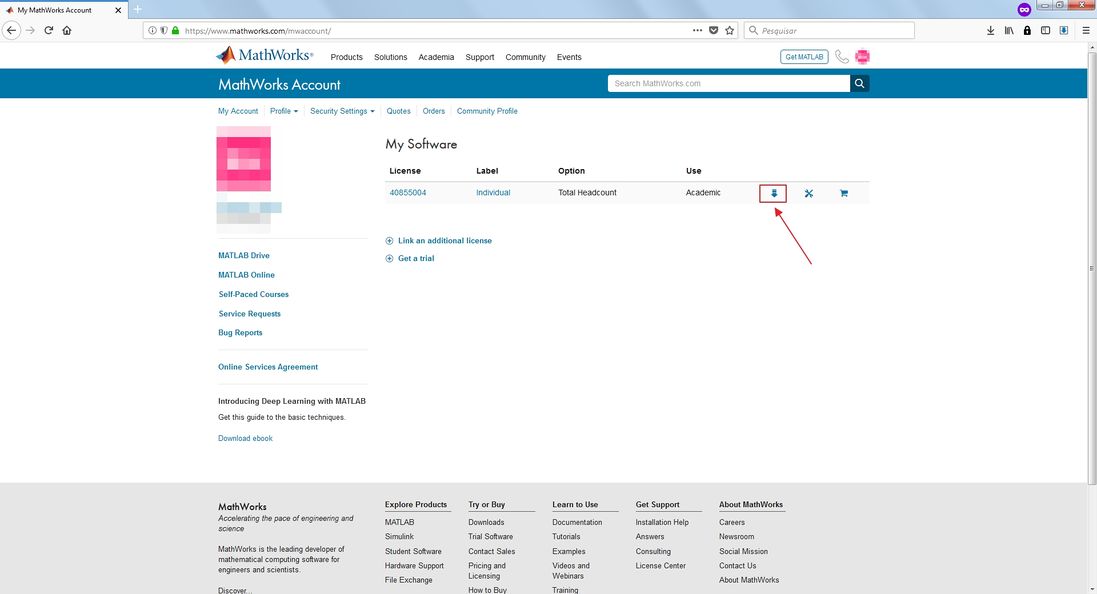Open Installation Help footer link

(x=662, y=522)
